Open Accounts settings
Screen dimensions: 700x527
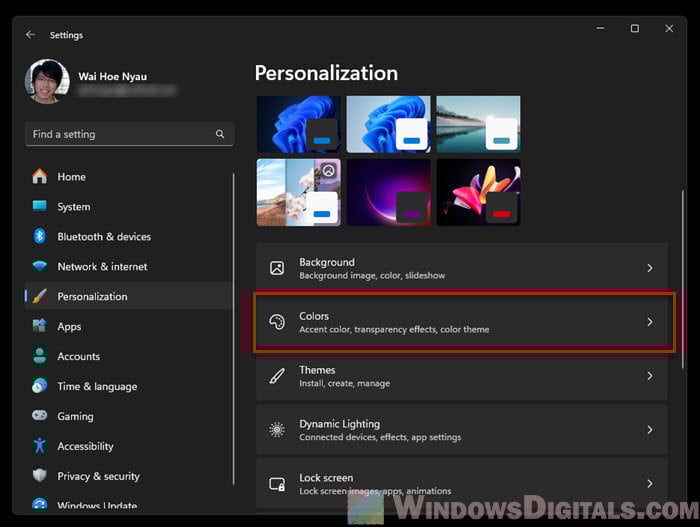pos(129,356)
